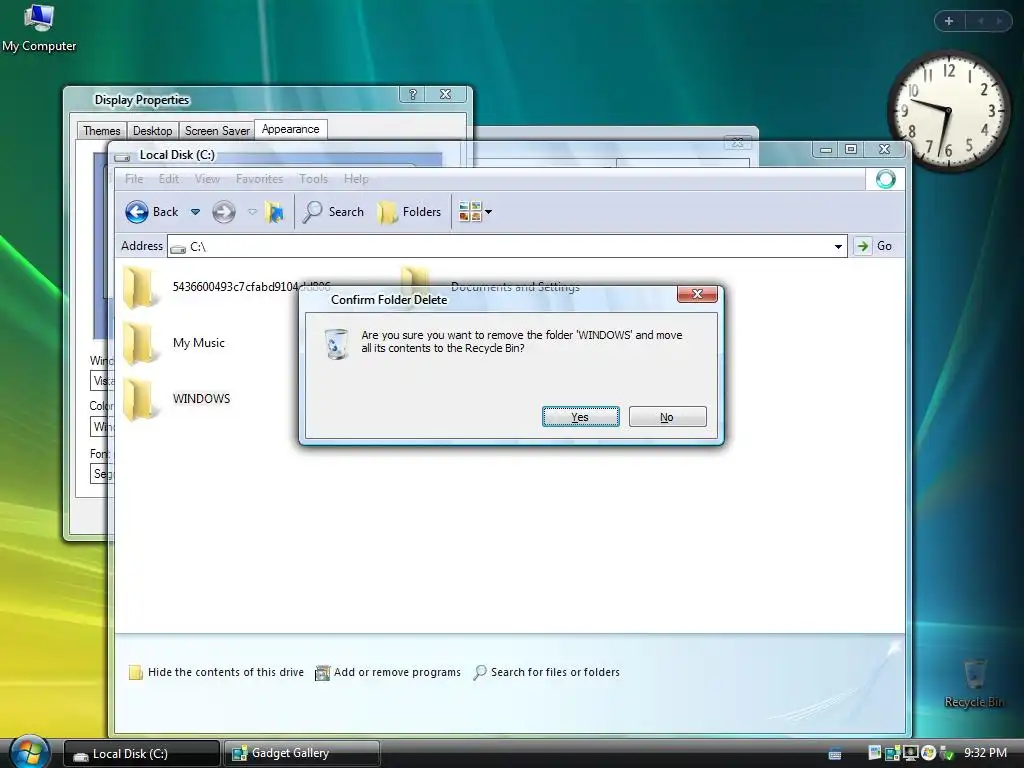Click the Go button arrow
Screen dimensions: 1024x768
click(x=863, y=246)
